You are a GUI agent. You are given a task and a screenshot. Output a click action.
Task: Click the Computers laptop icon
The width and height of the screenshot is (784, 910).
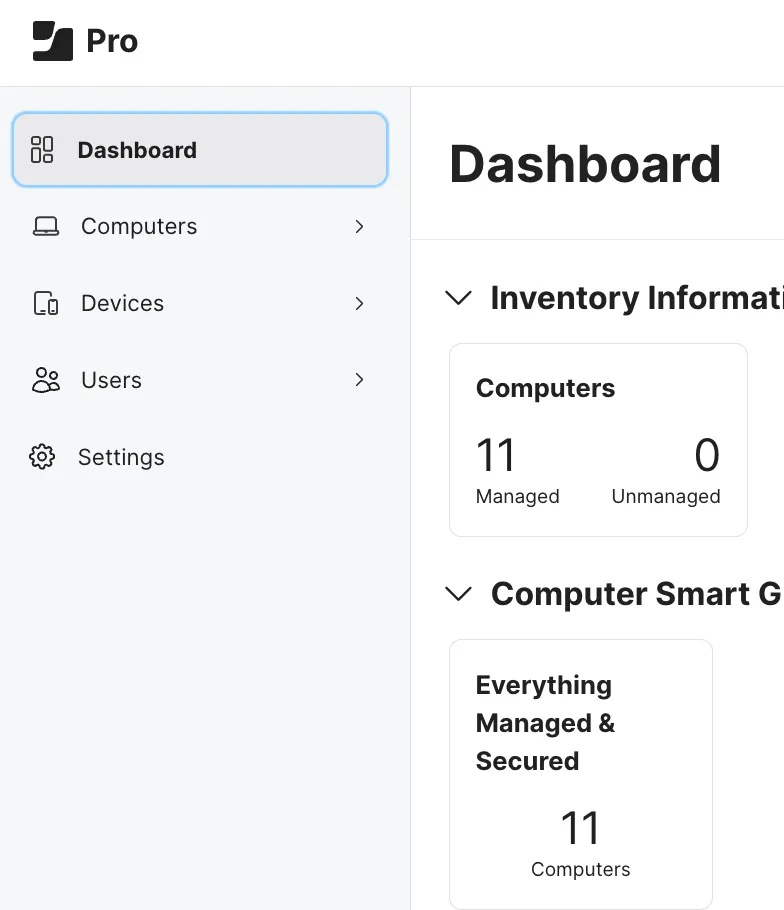pos(41,226)
